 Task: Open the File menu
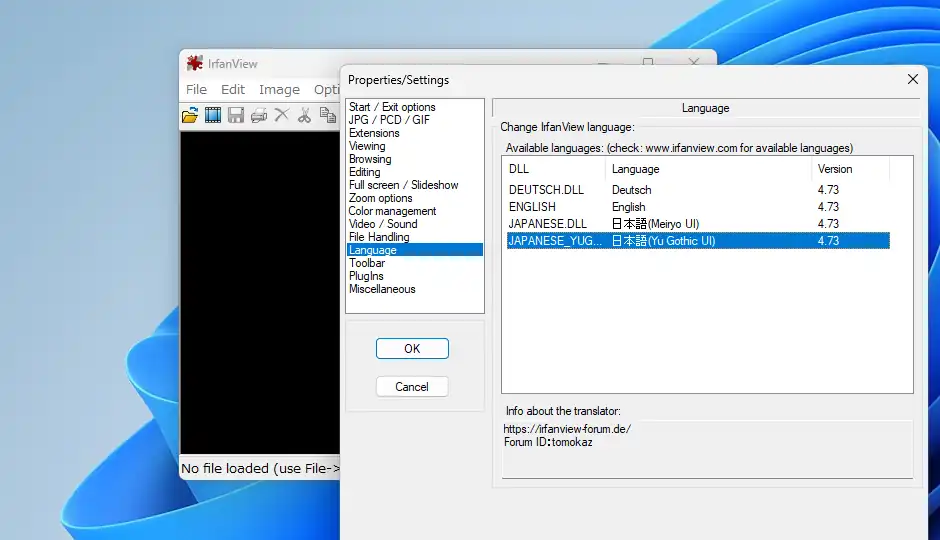tap(196, 89)
